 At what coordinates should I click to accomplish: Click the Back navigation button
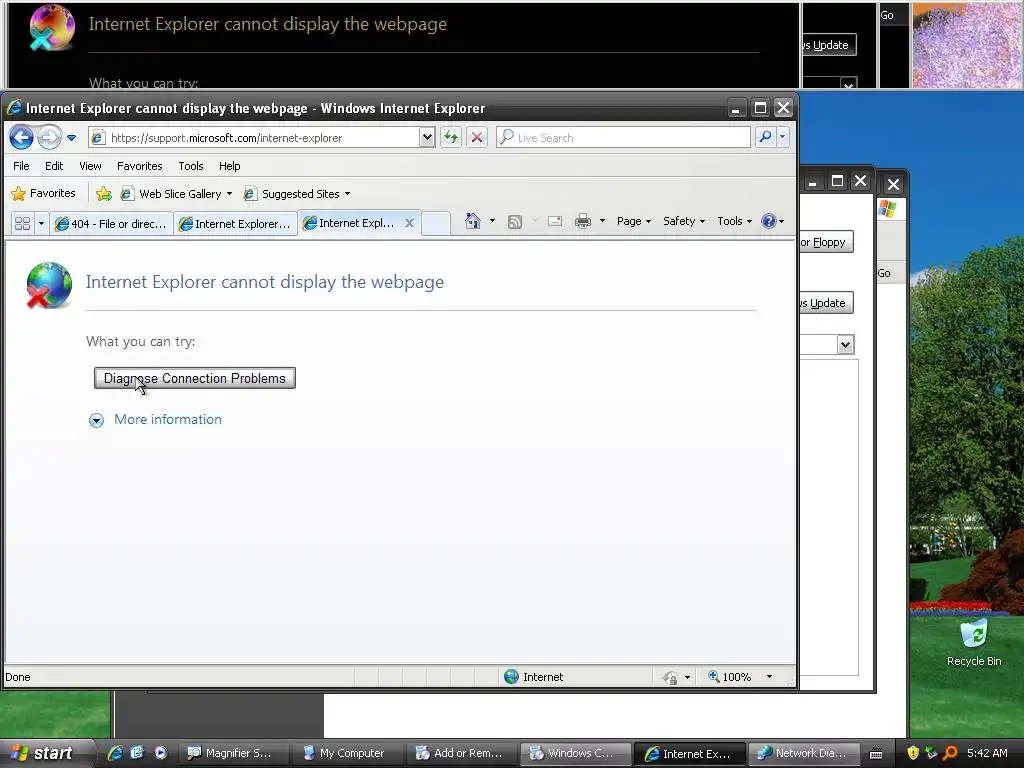point(22,138)
